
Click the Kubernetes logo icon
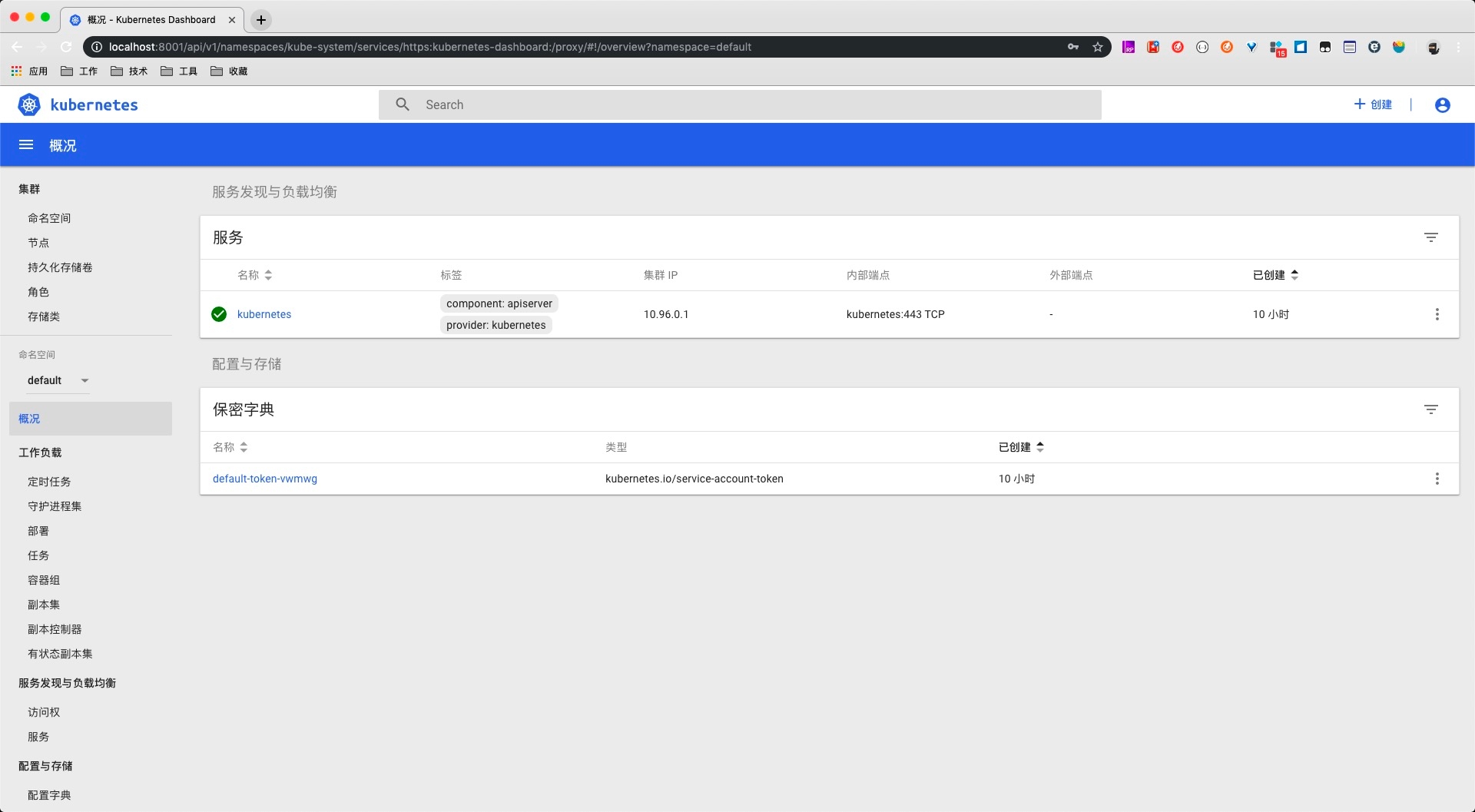pyautogui.click(x=29, y=104)
